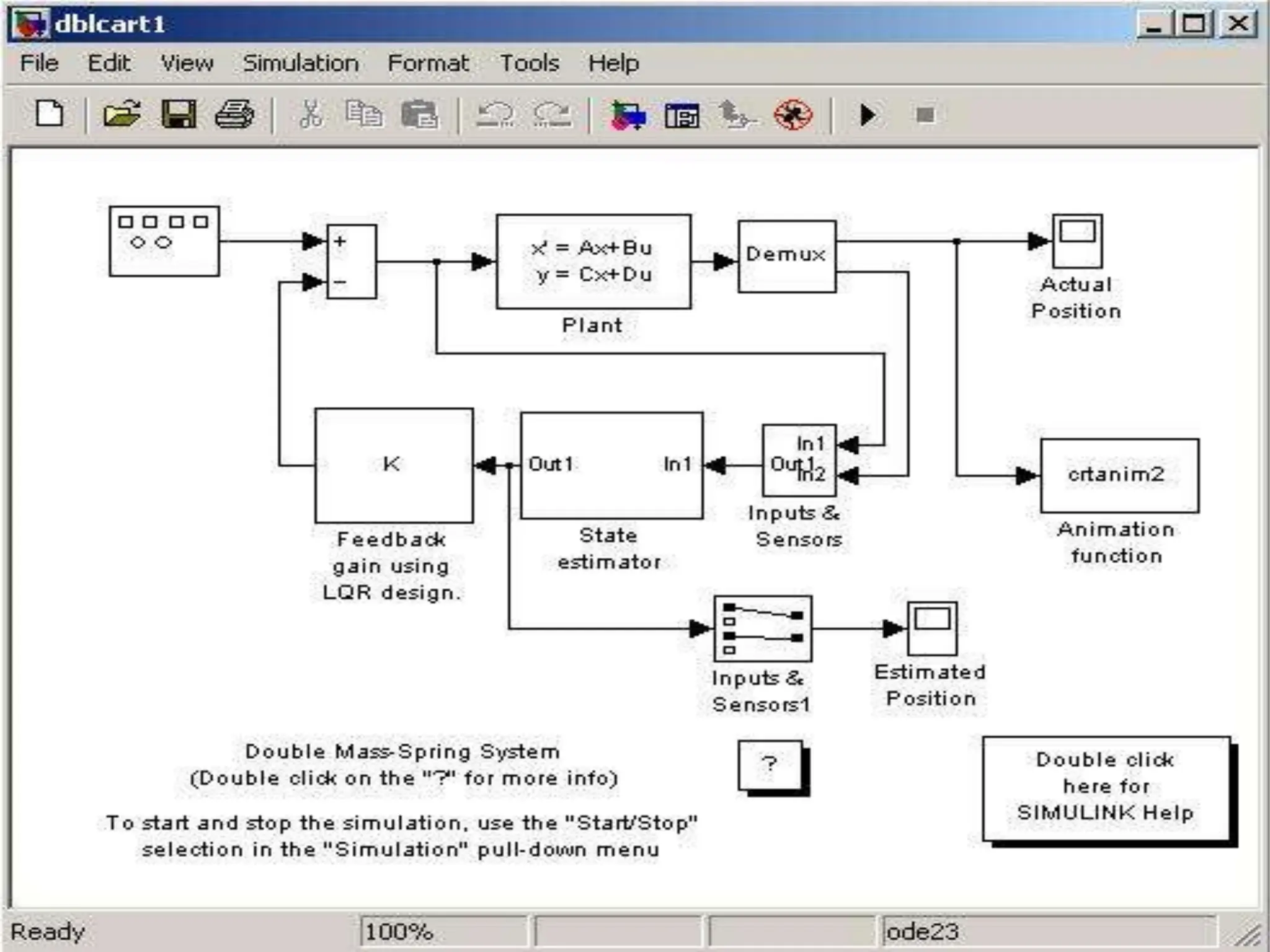1270x952 pixels.
Task: Click the Open file folder icon
Action: pos(122,115)
